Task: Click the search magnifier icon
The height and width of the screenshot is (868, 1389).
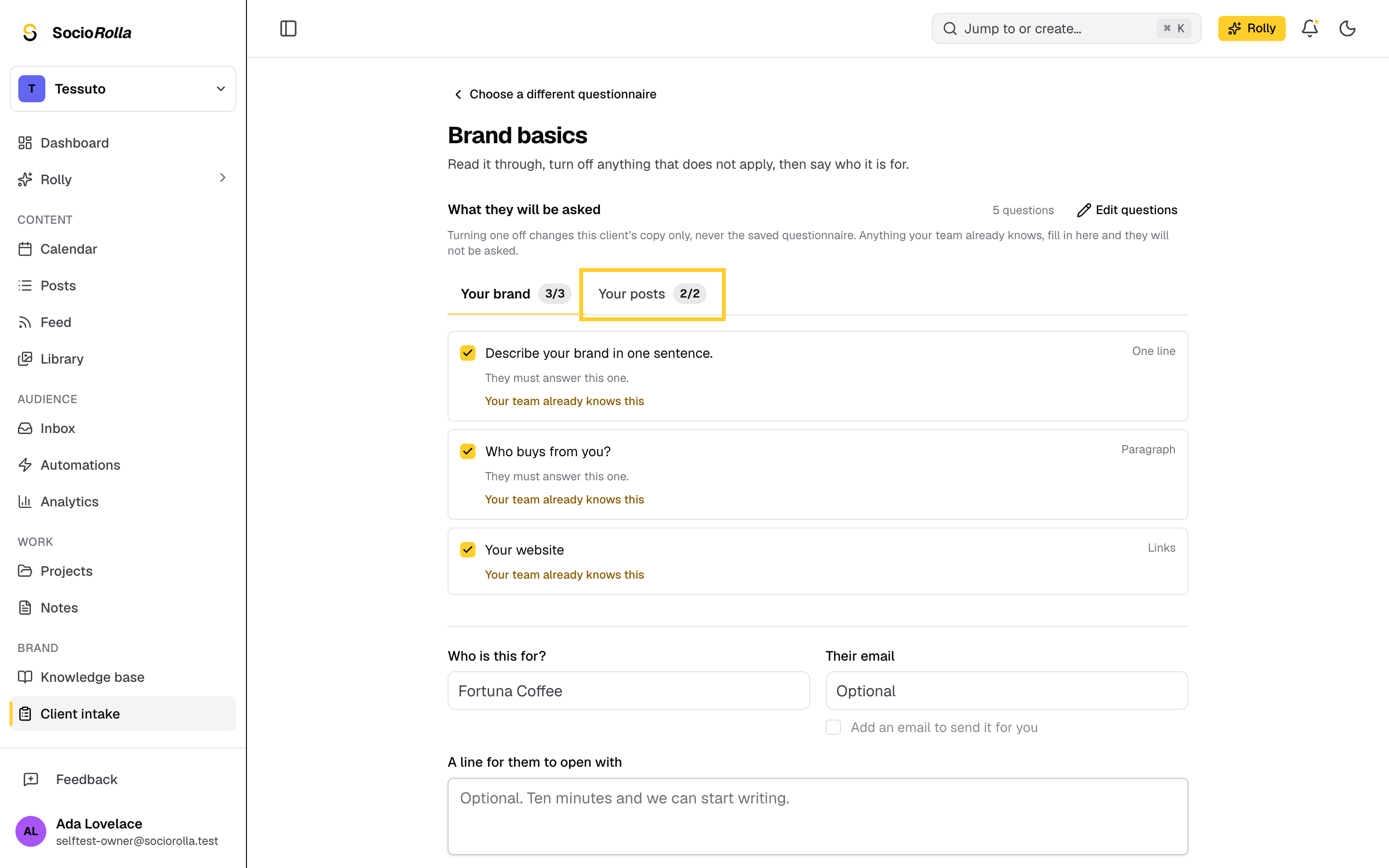Action: (950, 29)
